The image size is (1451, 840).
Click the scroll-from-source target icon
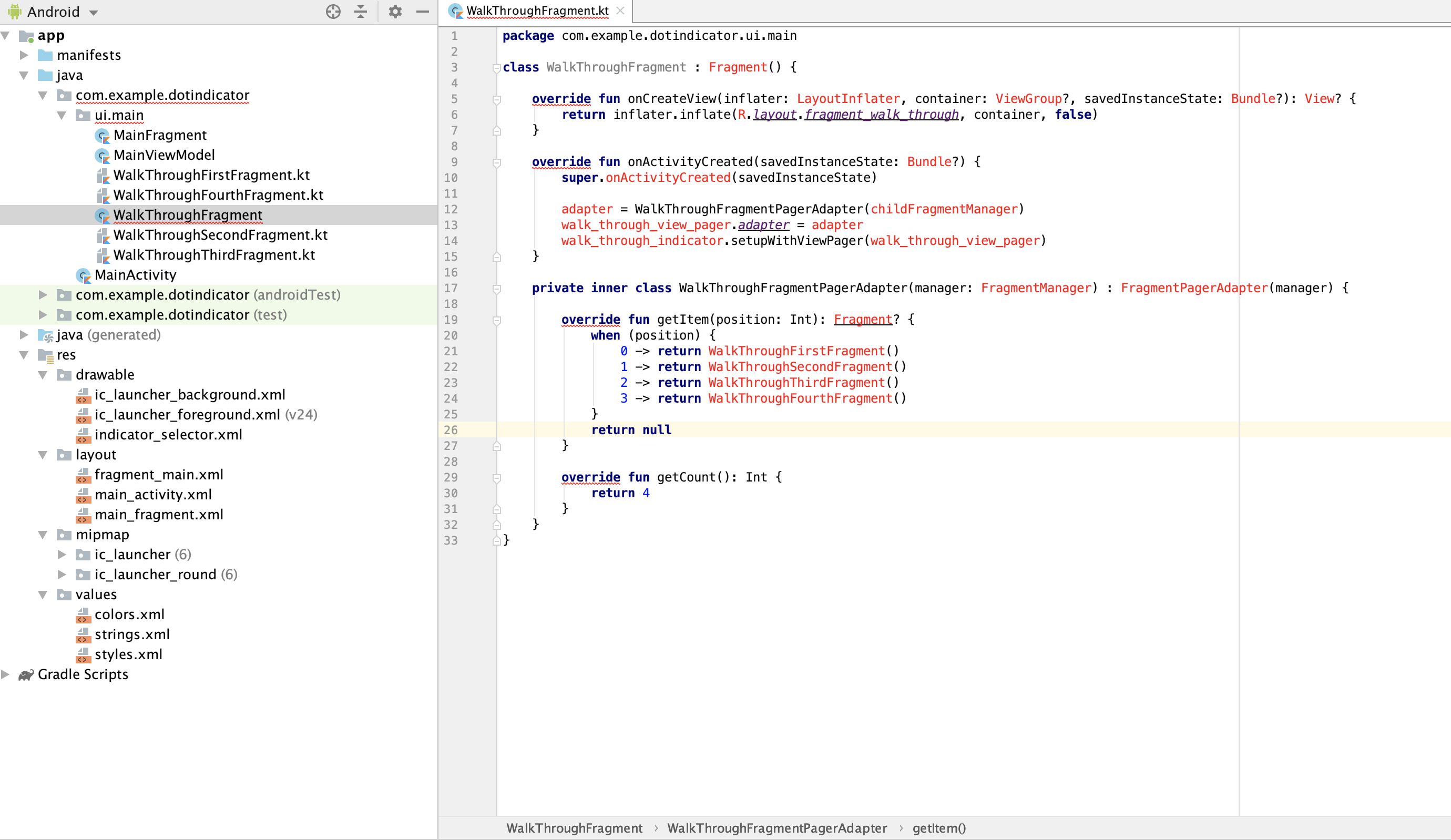point(333,12)
